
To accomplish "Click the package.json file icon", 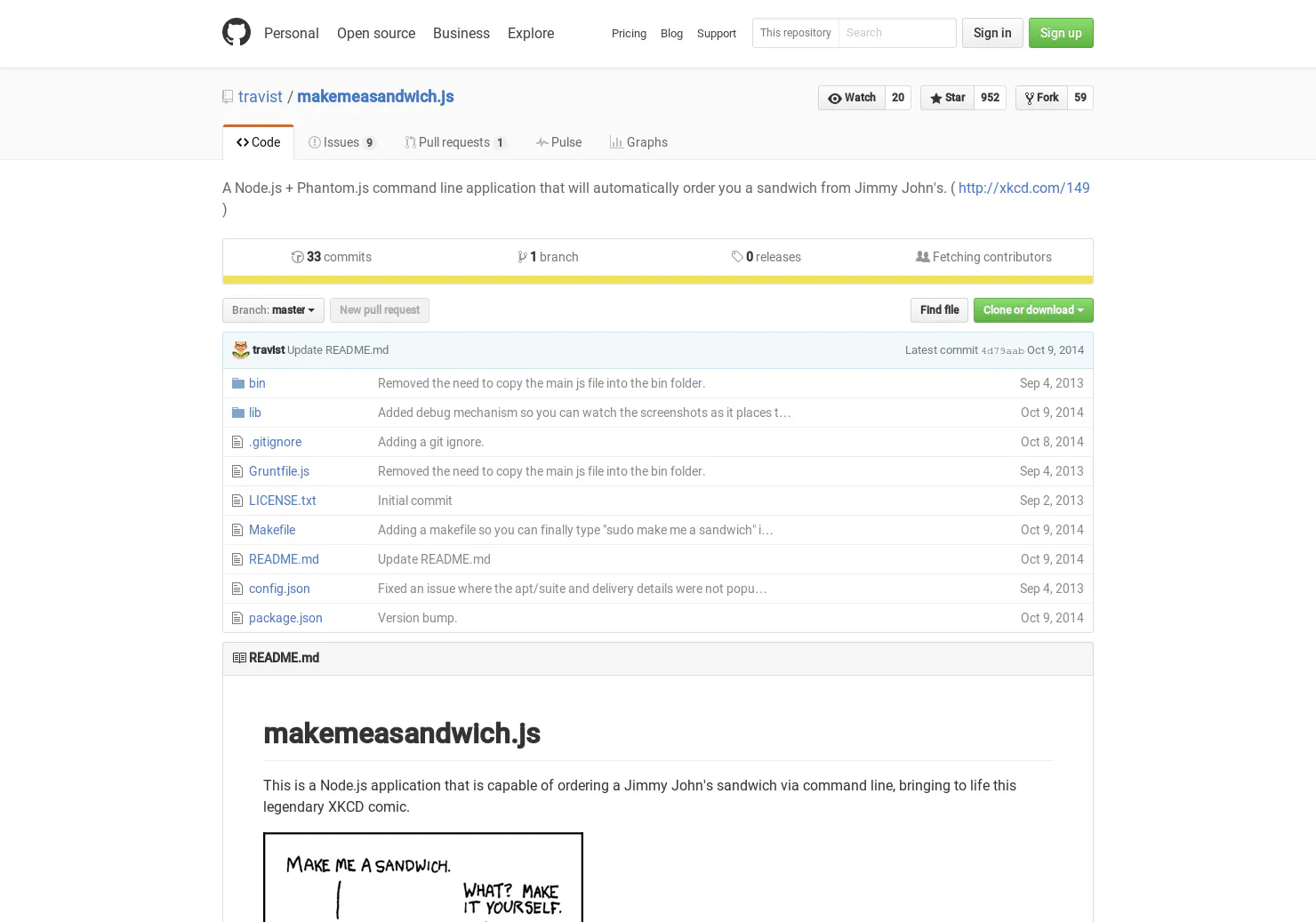I will 237,618.
